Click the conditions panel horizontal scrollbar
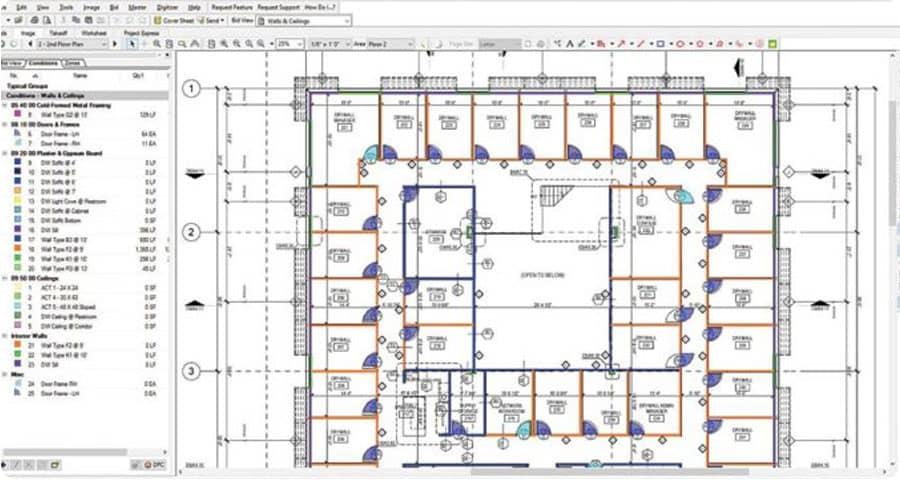Screen dimensions: 900x480 (x=65, y=452)
